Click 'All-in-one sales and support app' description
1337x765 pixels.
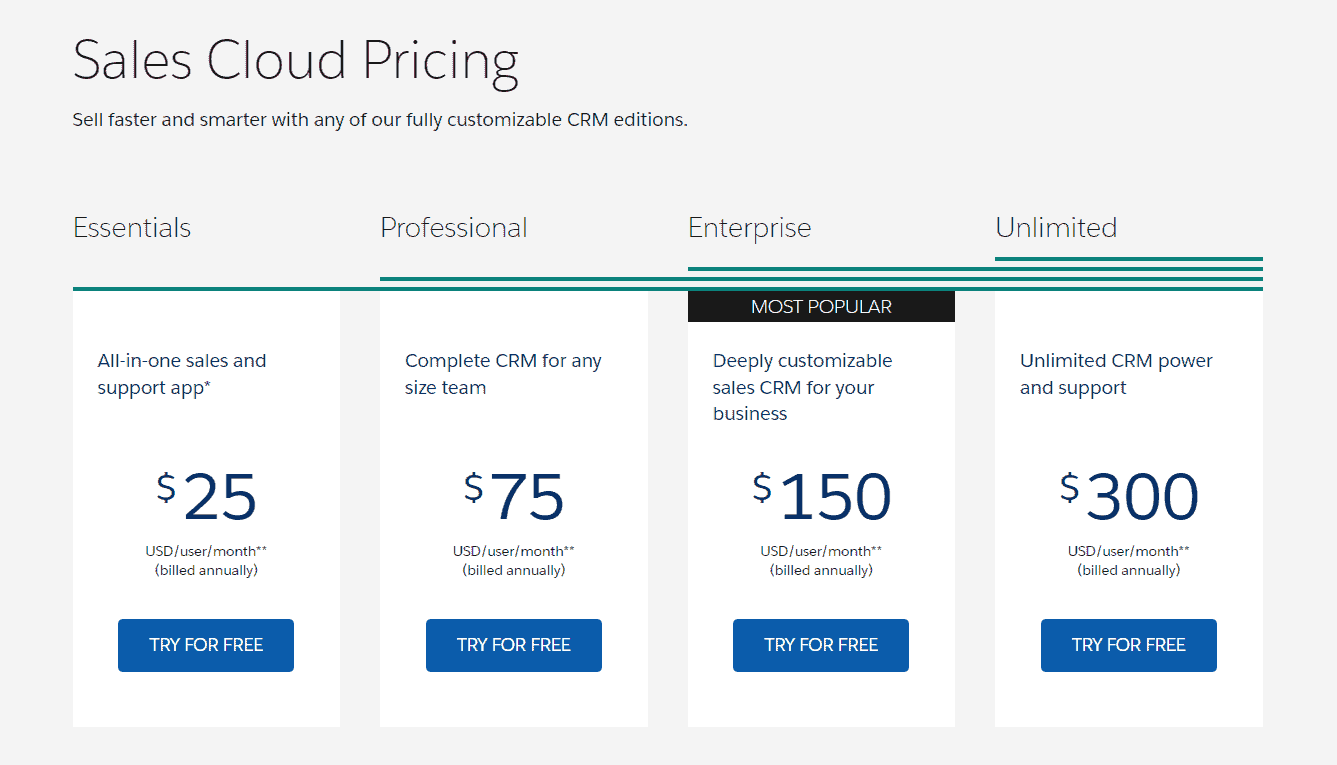[182, 374]
